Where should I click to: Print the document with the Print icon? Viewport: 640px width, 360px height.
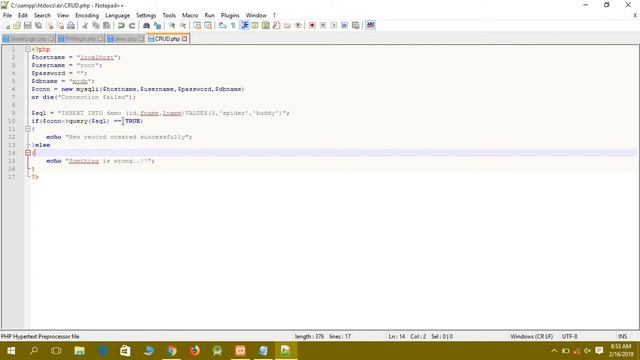coord(71,25)
